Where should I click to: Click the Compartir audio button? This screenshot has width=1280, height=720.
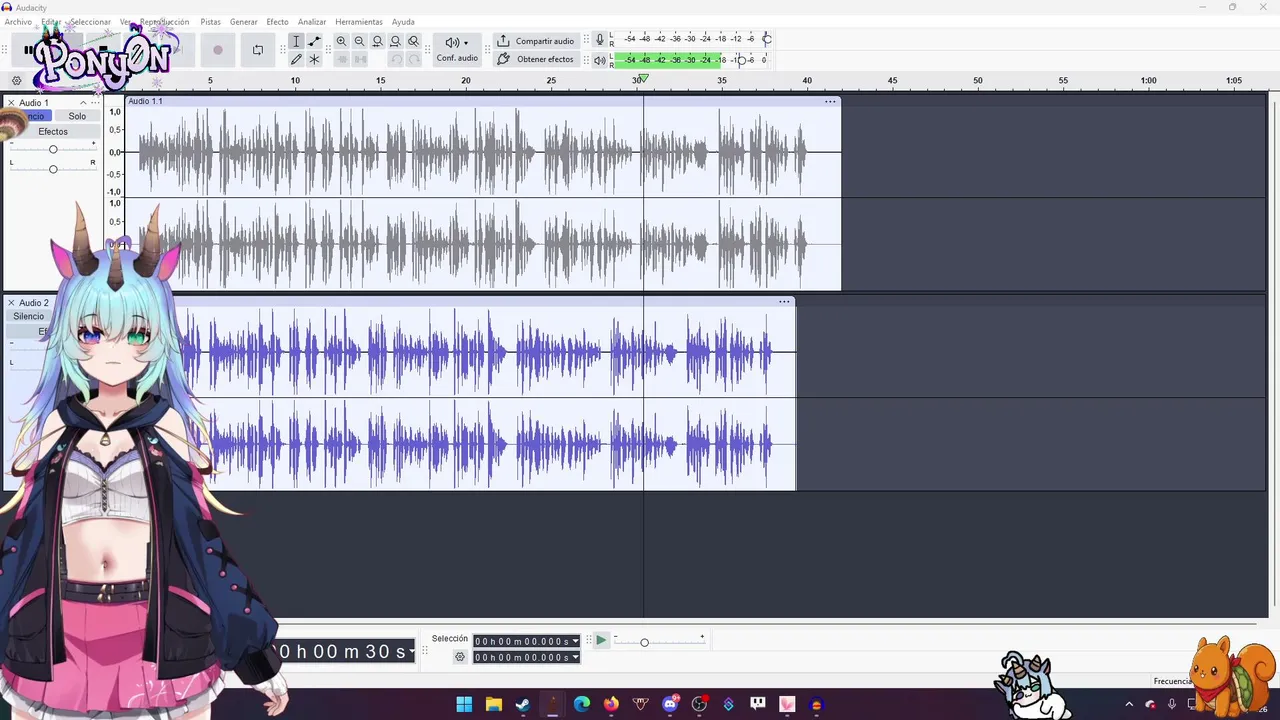tap(536, 41)
